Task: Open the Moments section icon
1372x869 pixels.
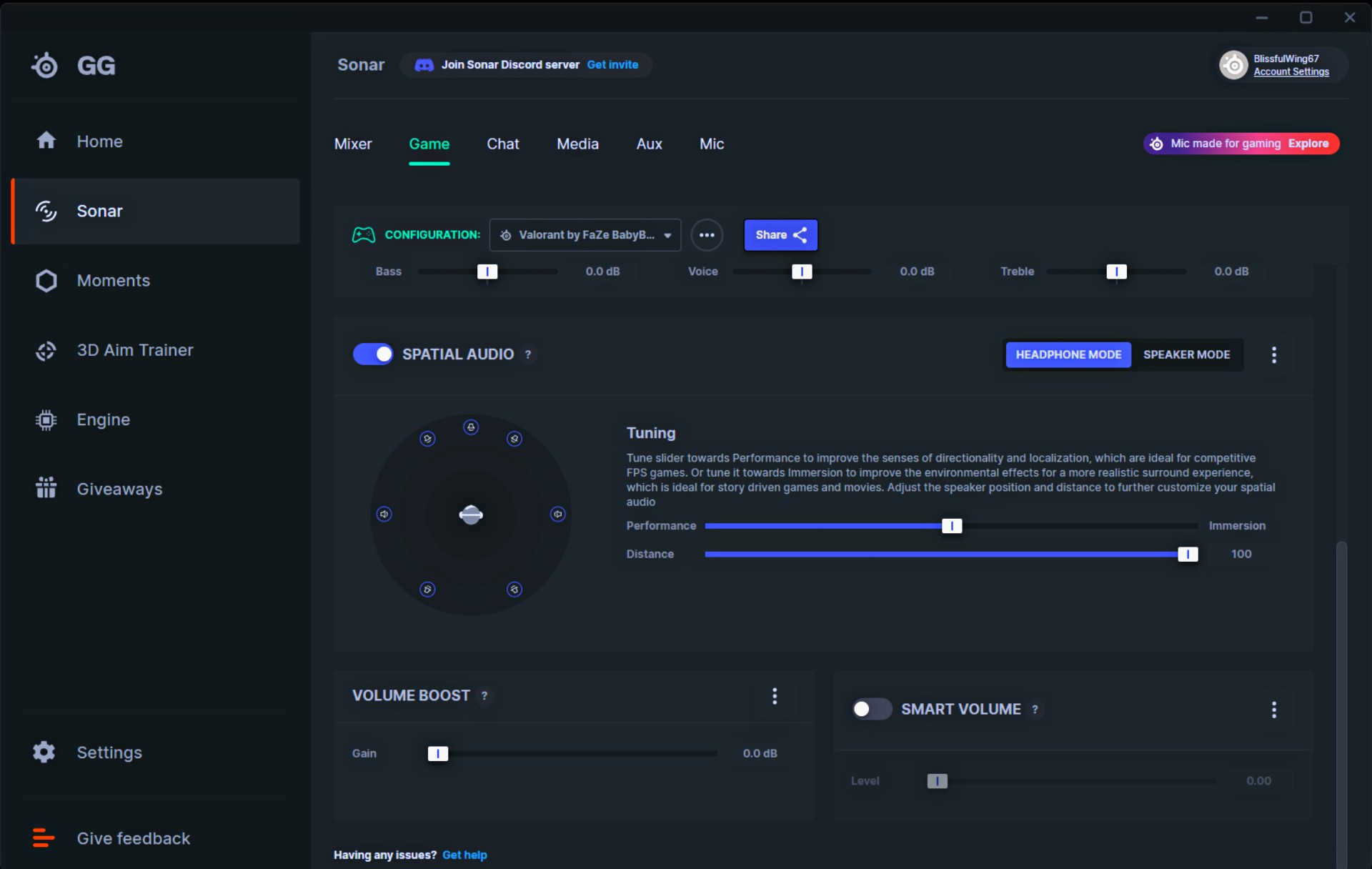Action: click(x=46, y=281)
